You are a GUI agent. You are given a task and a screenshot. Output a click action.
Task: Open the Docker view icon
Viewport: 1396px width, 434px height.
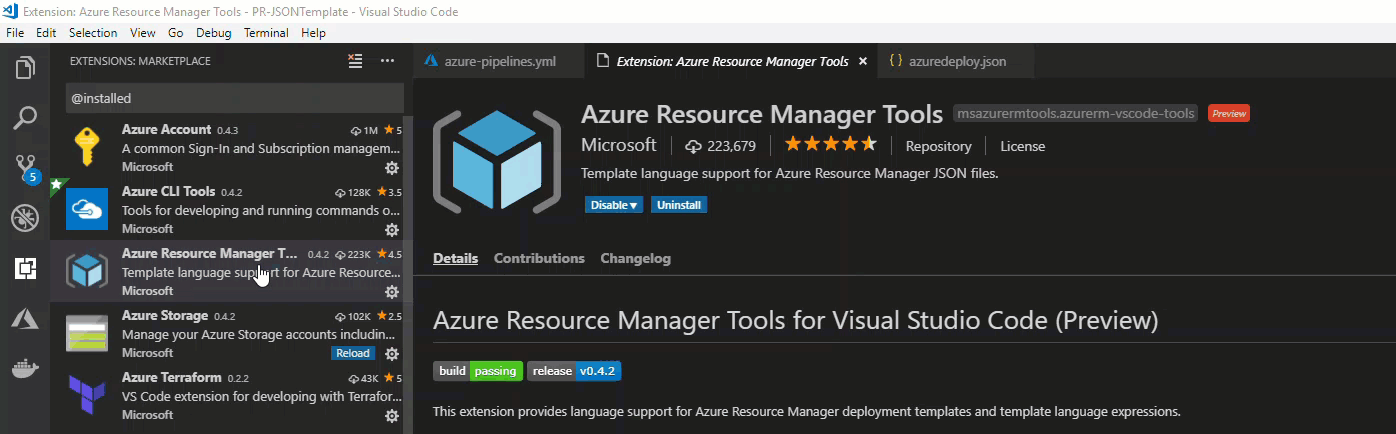[x=25, y=367]
